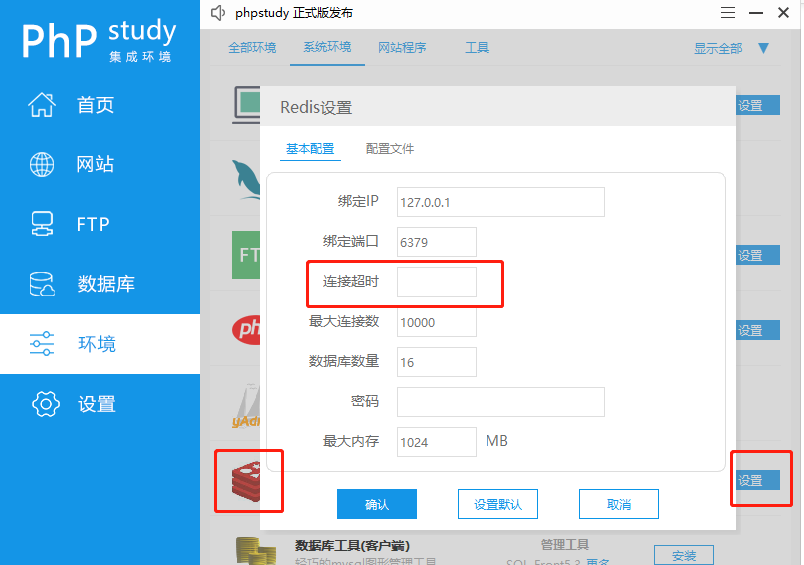804x565 pixels.
Task: Click the 绑定端口 port field
Action: pyautogui.click(x=437, y=242)
